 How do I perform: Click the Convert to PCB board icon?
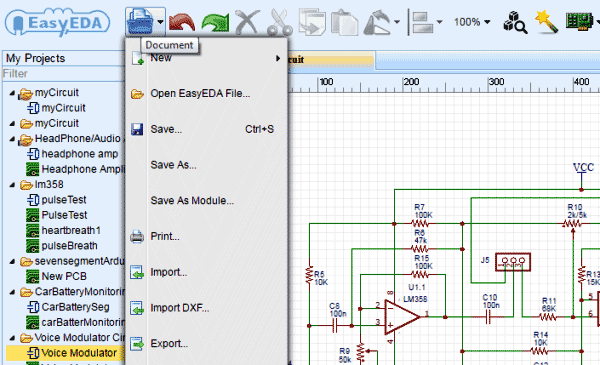[x=579, y=21]
